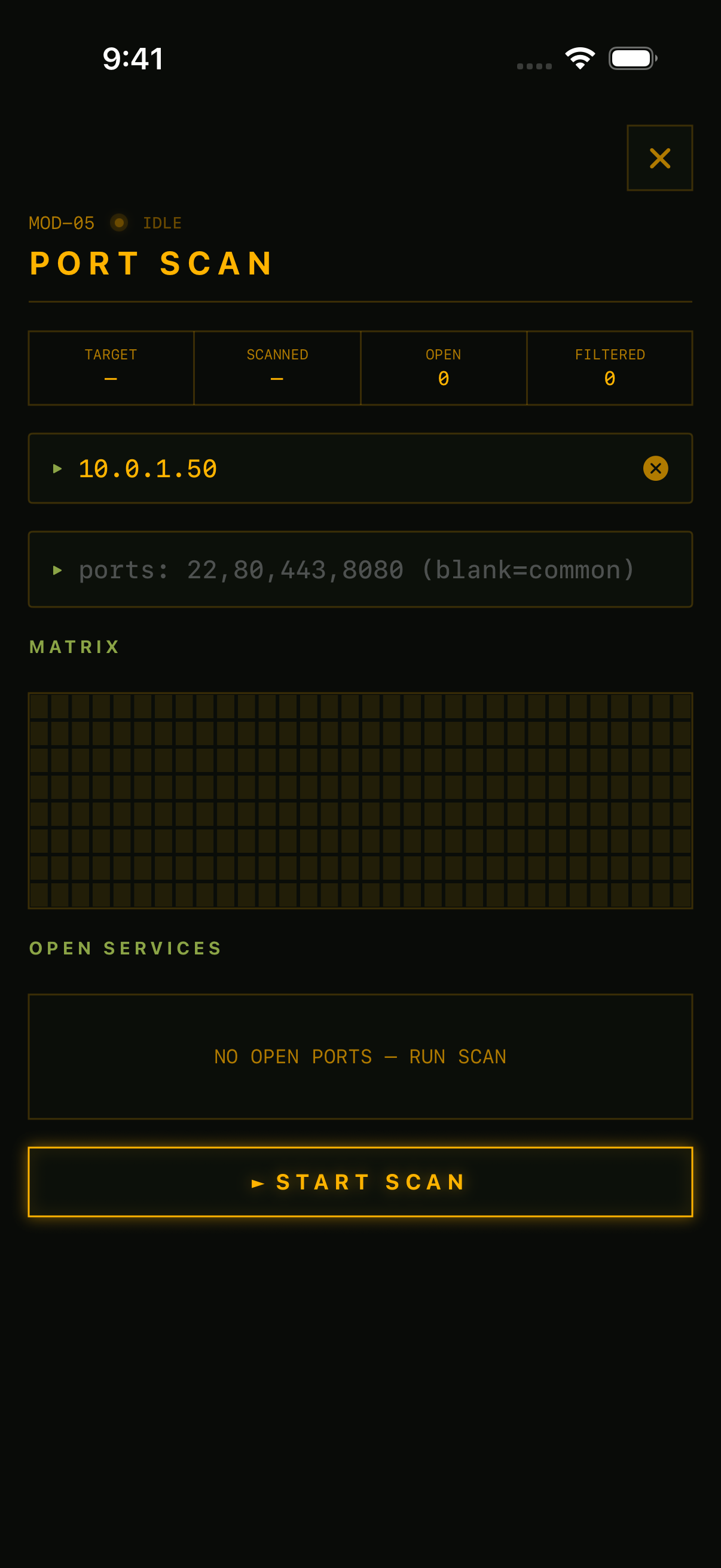The width and height of the screenshot is (721, 1568).
Task: Tap the port matrix grid
Action: pyautogui.click(x=360, y=800)
